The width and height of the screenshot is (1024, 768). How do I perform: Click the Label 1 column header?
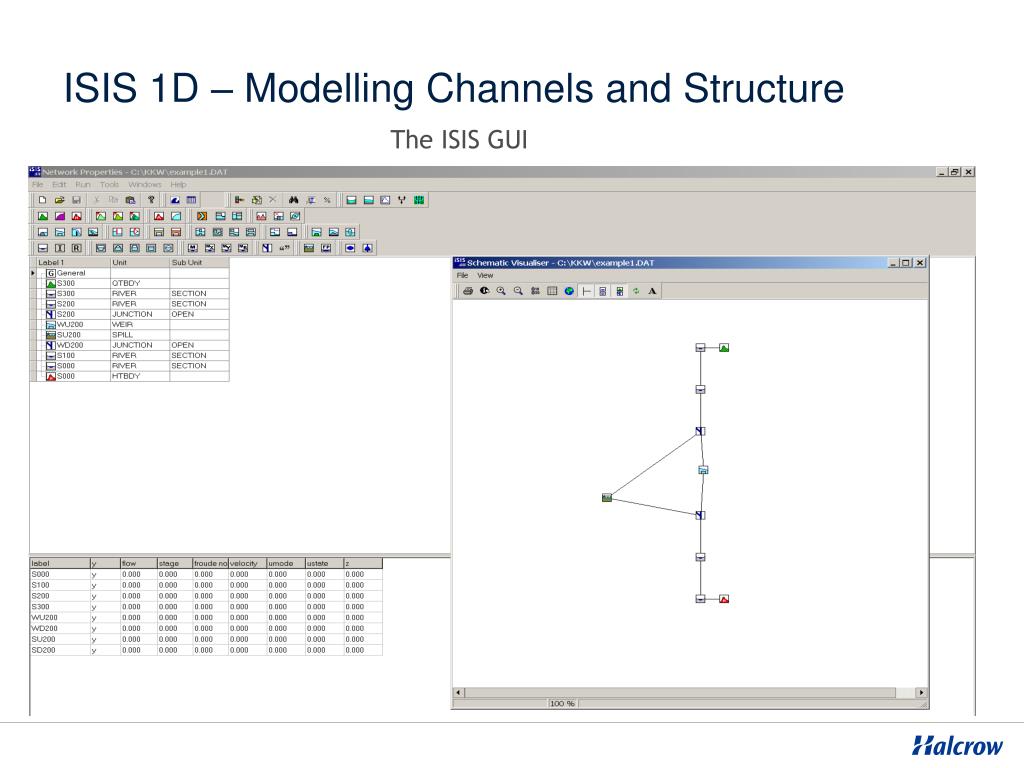click(x=73, y=263)
